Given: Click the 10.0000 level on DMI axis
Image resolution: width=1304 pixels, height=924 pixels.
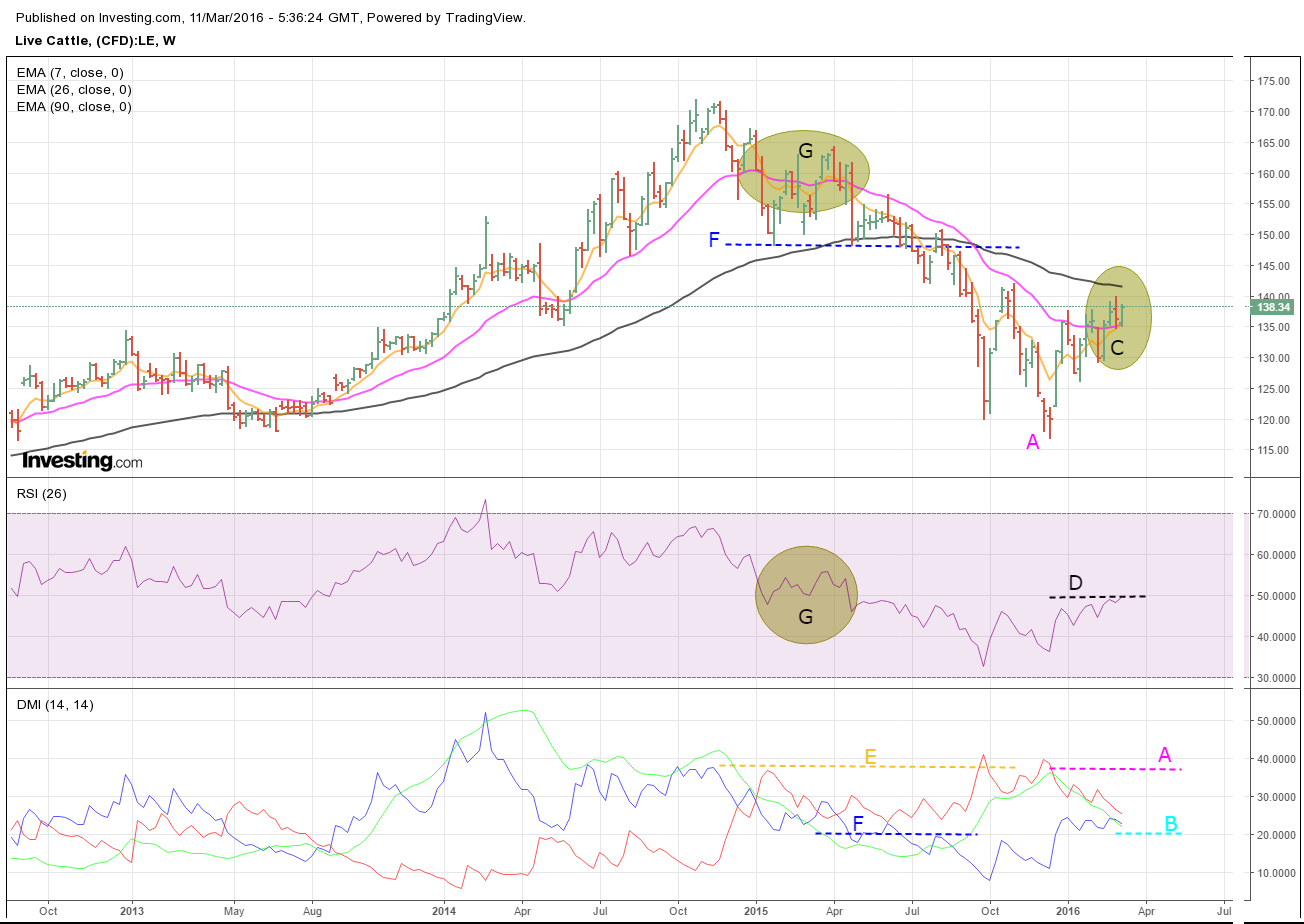Looking at the screenshot, I should (x=1277, y=873).
